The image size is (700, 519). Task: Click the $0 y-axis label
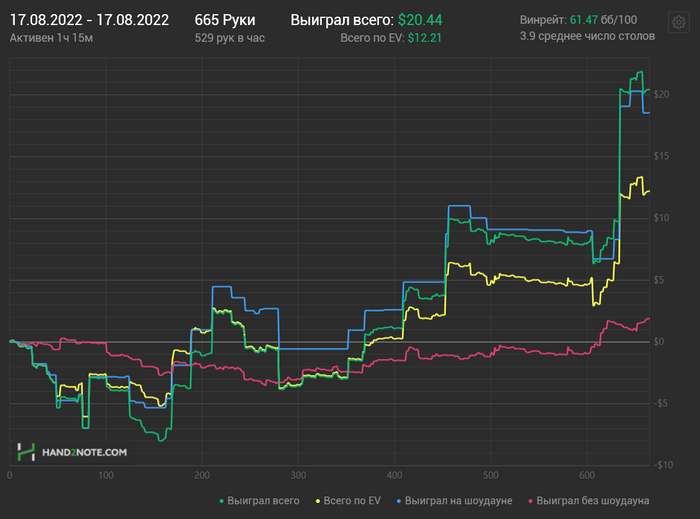tap(658, 342)
